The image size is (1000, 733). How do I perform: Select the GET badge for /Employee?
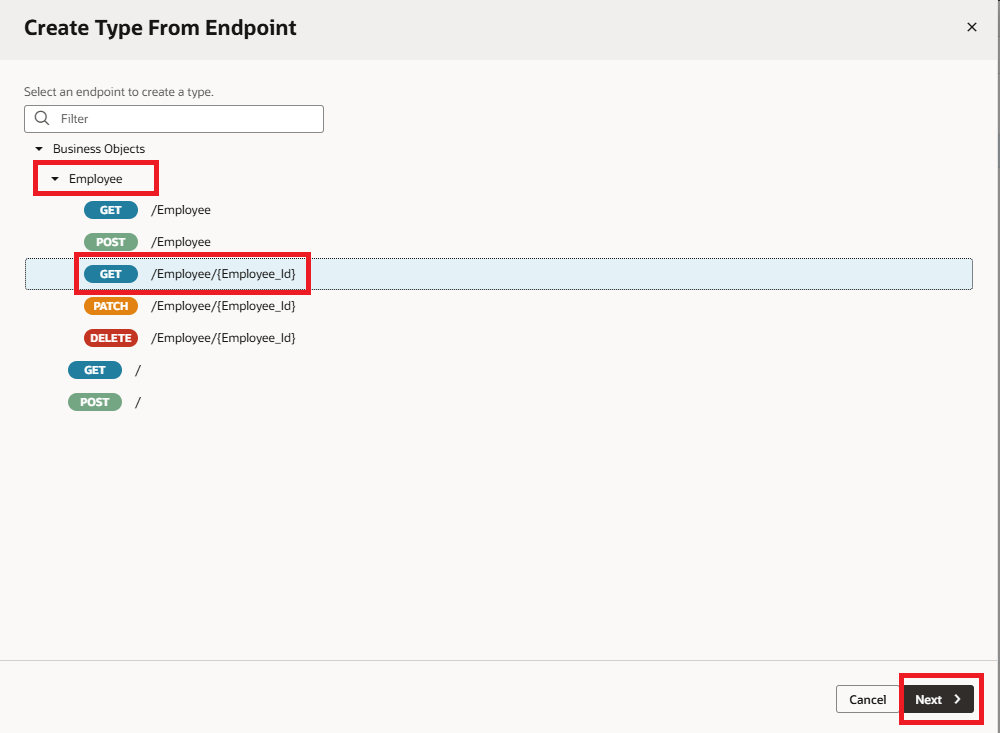(110, 210)
